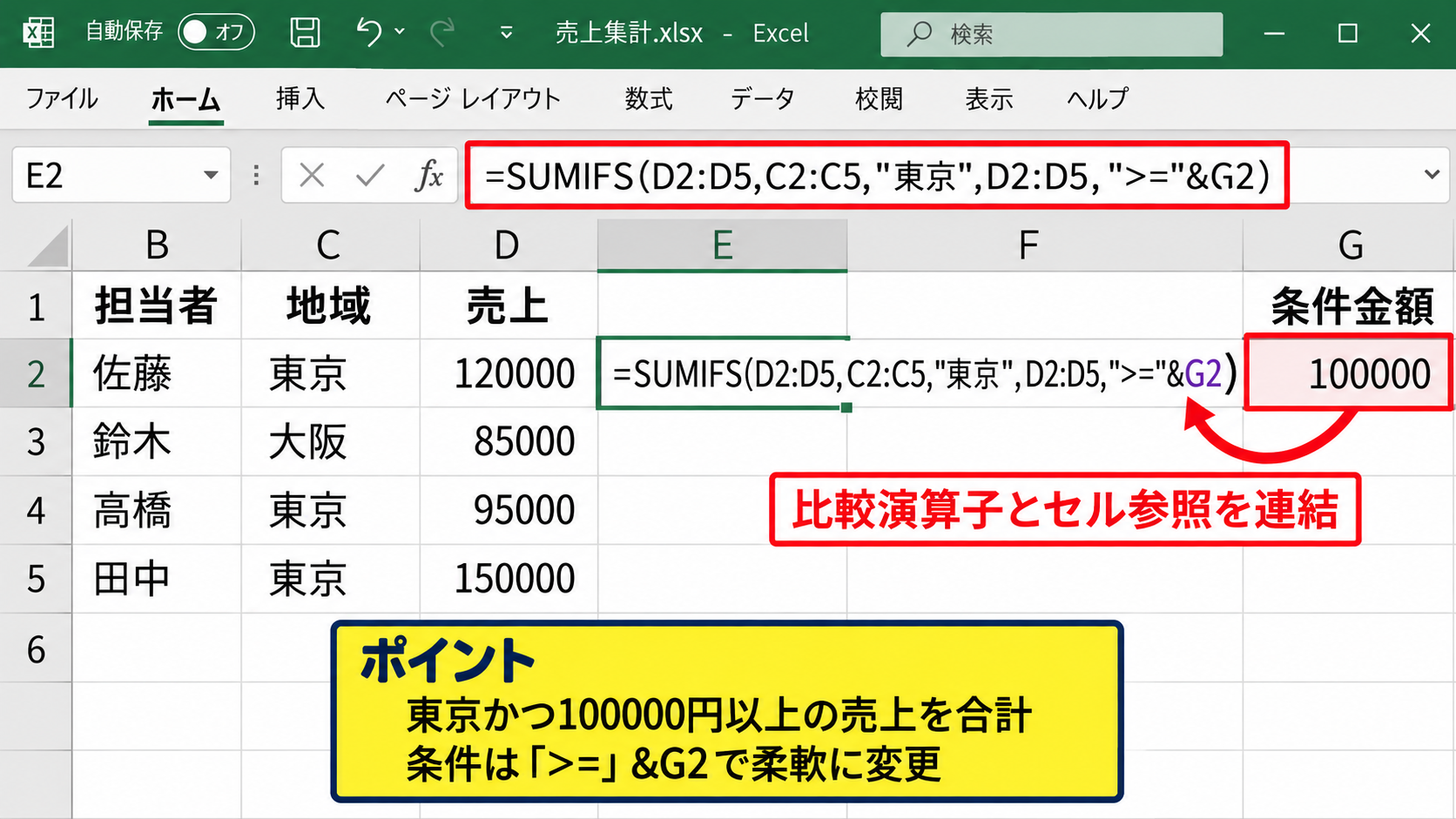The width and height of the screenshot is (1456, 819).
Task: Click the Excel app icon in title bar
Action: 38,33
